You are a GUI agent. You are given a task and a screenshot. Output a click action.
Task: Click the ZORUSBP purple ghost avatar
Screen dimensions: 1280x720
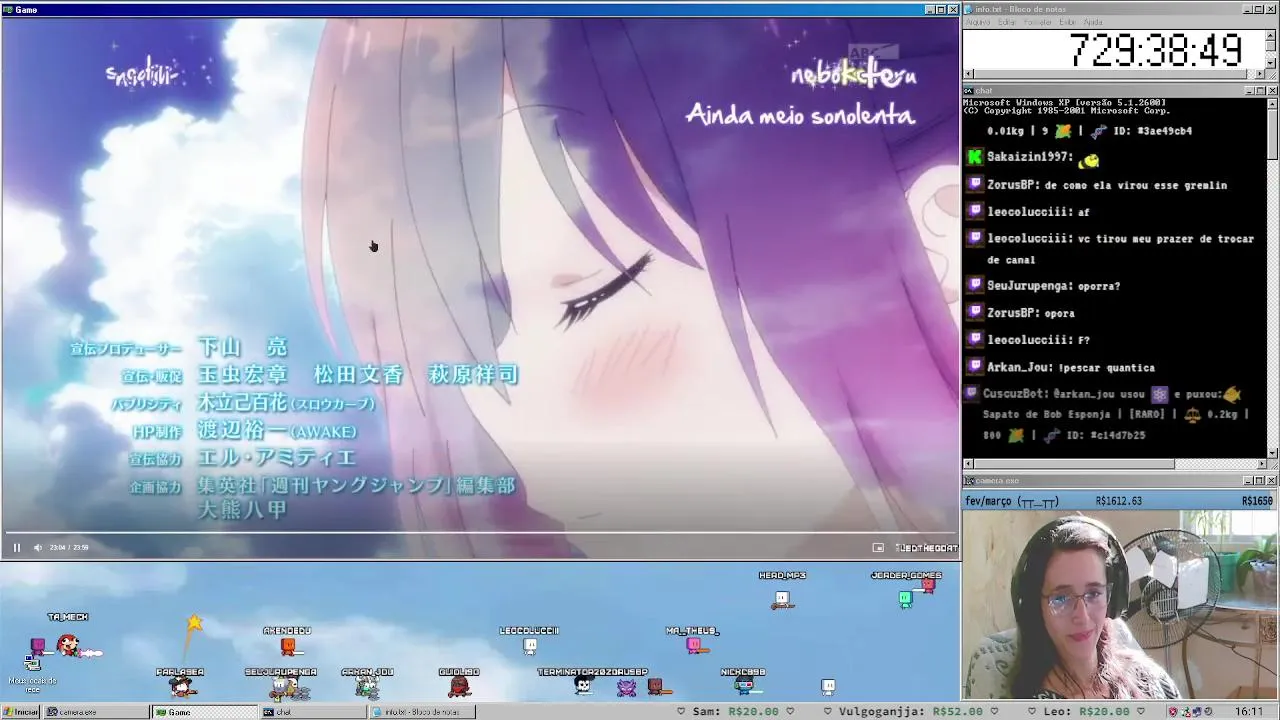pos(627,687)
